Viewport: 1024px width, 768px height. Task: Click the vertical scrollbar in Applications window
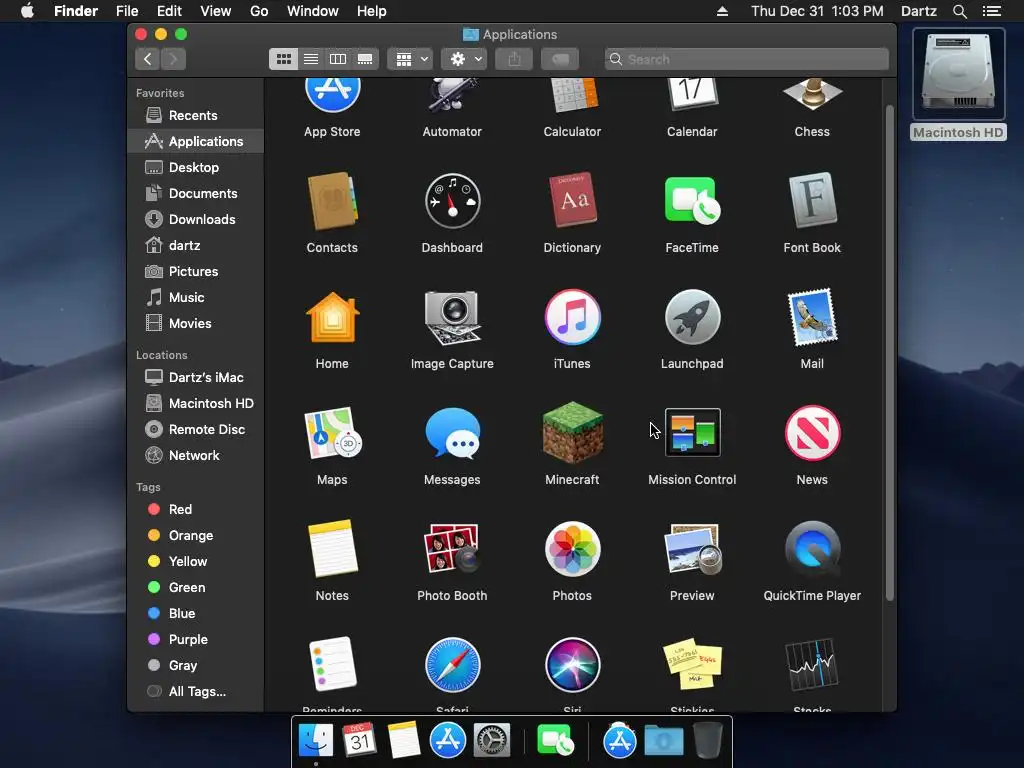tap(889, 353)
